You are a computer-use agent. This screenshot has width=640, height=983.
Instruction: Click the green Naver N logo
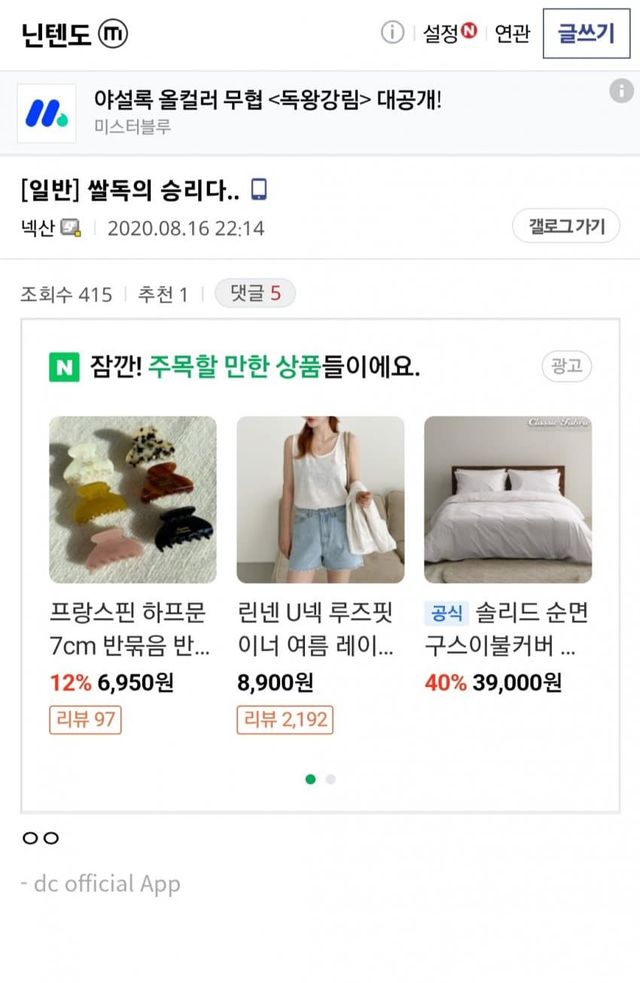pyautogui.click(x=63, y=367)
